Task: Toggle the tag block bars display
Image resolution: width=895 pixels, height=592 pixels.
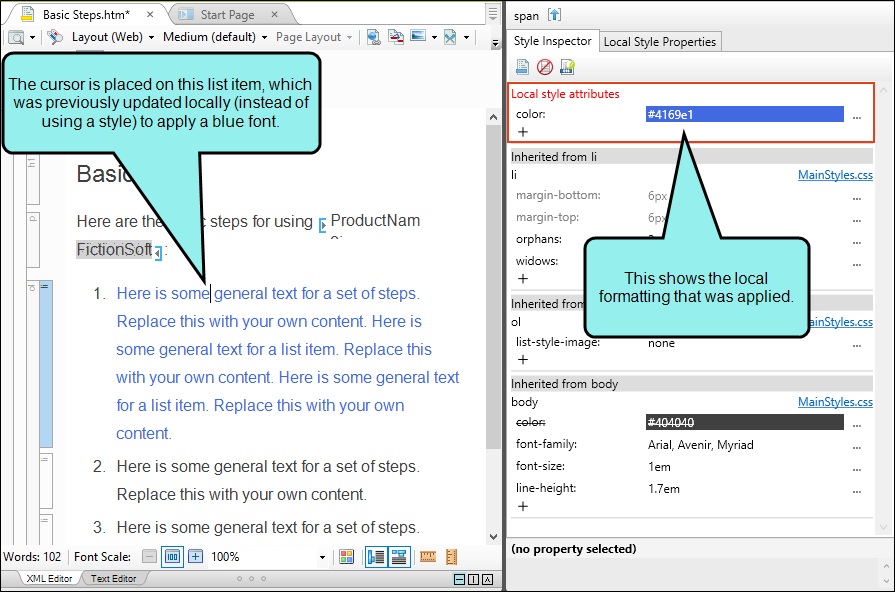Action: (376, 557)
